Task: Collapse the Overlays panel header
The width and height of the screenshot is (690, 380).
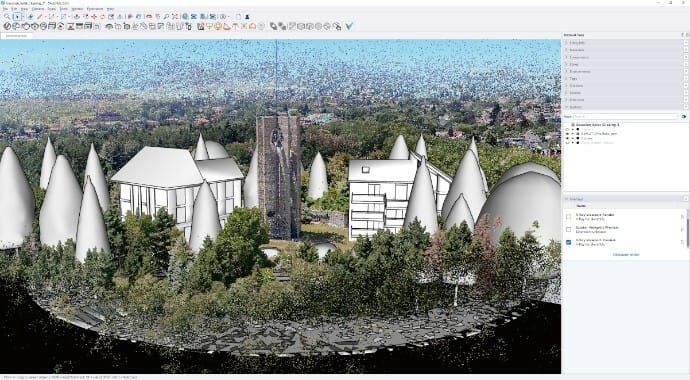Action: 623,199
